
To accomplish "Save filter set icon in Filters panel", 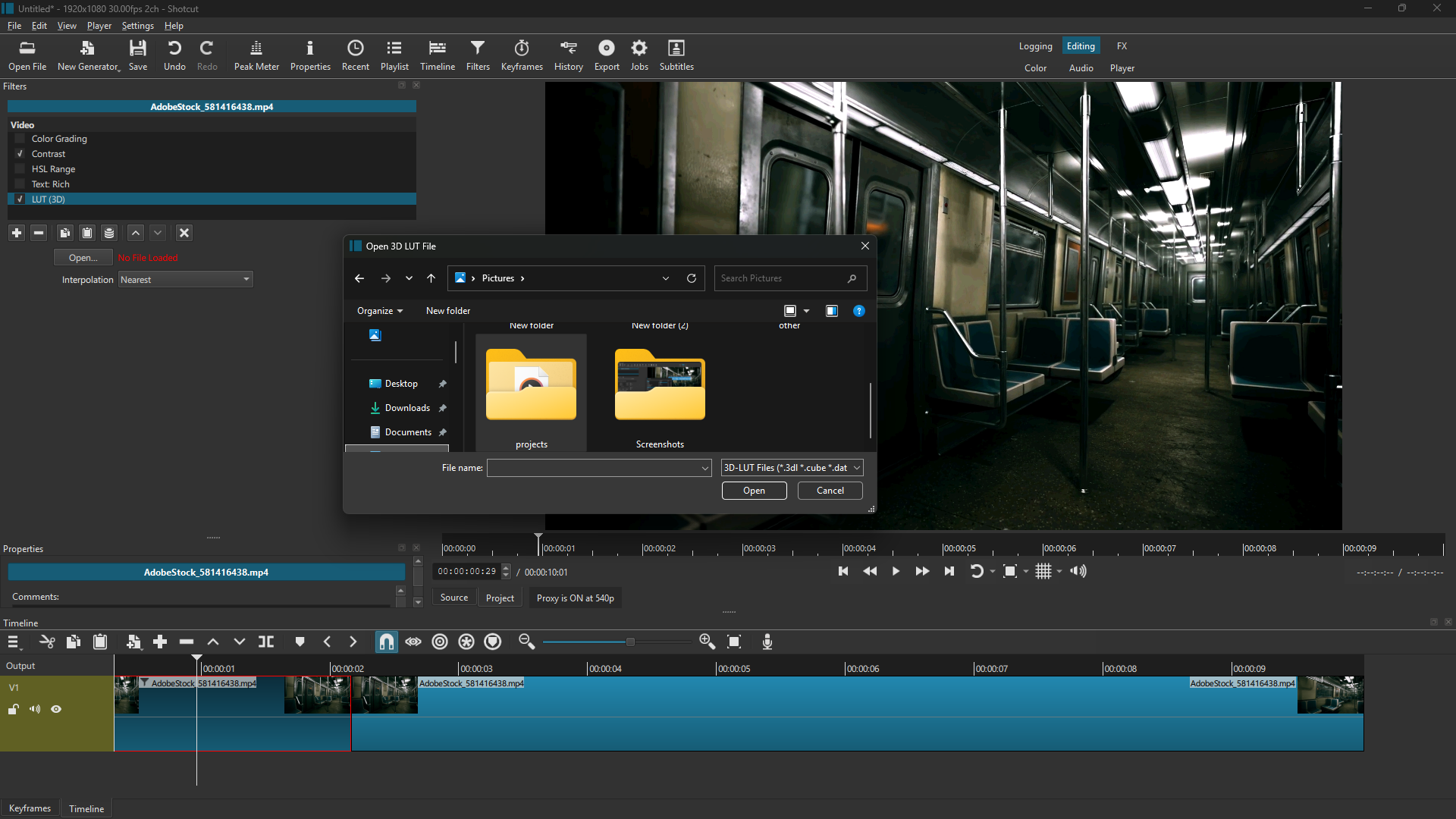I will pos(109,233).
